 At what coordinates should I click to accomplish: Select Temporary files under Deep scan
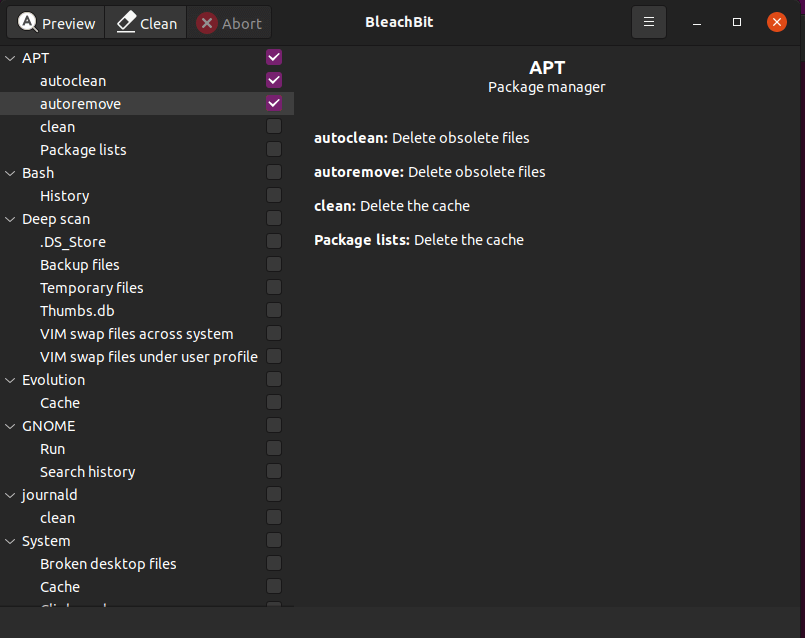click(x=91, y=287)
